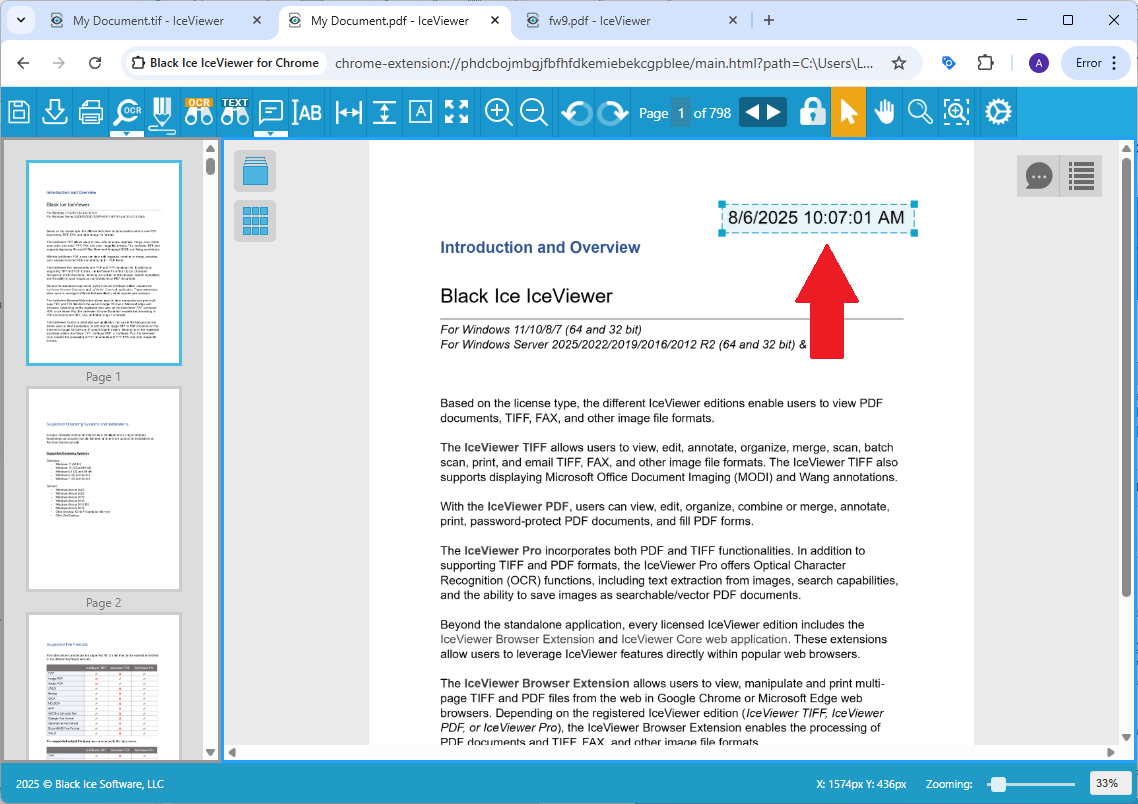Open the settings gear in toolbar
Viewport: 1138px width, 804px height.
click(x=998, y=112)
